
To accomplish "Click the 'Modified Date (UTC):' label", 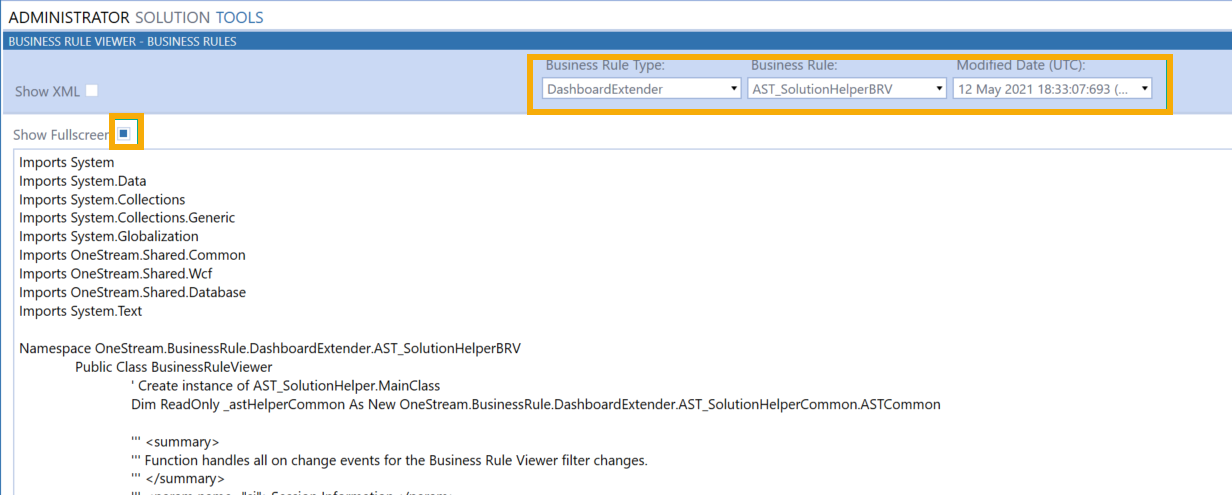I will click(1021, 66).
